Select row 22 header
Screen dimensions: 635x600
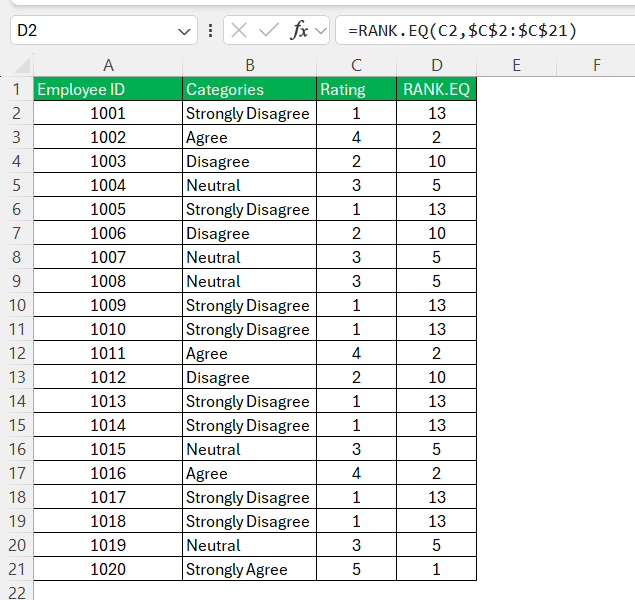point(17,591)
